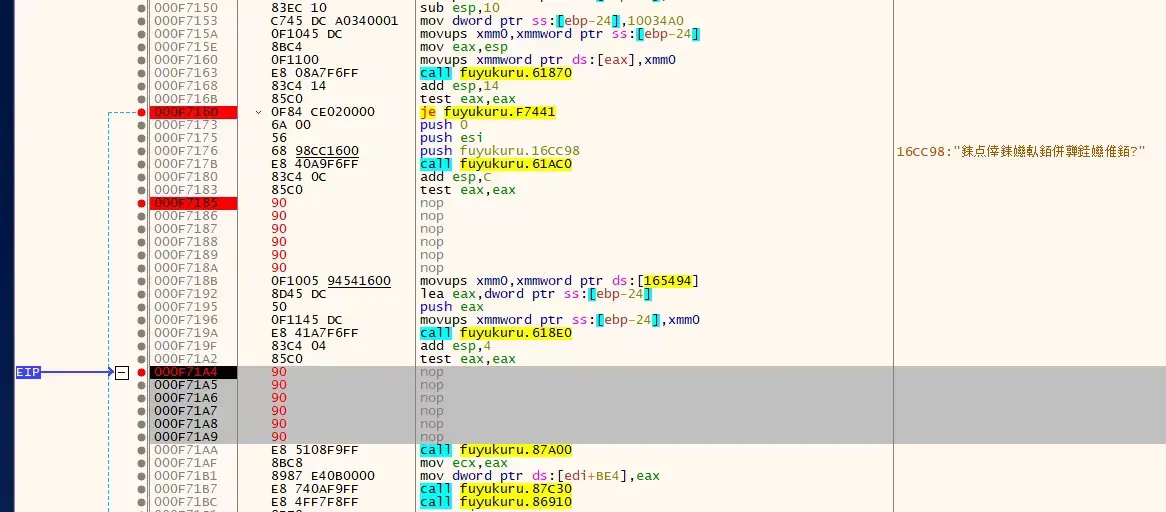Click the blue EIP pointer label
Viewport: 1166px width, 512px height.
[x=28, y=372]
